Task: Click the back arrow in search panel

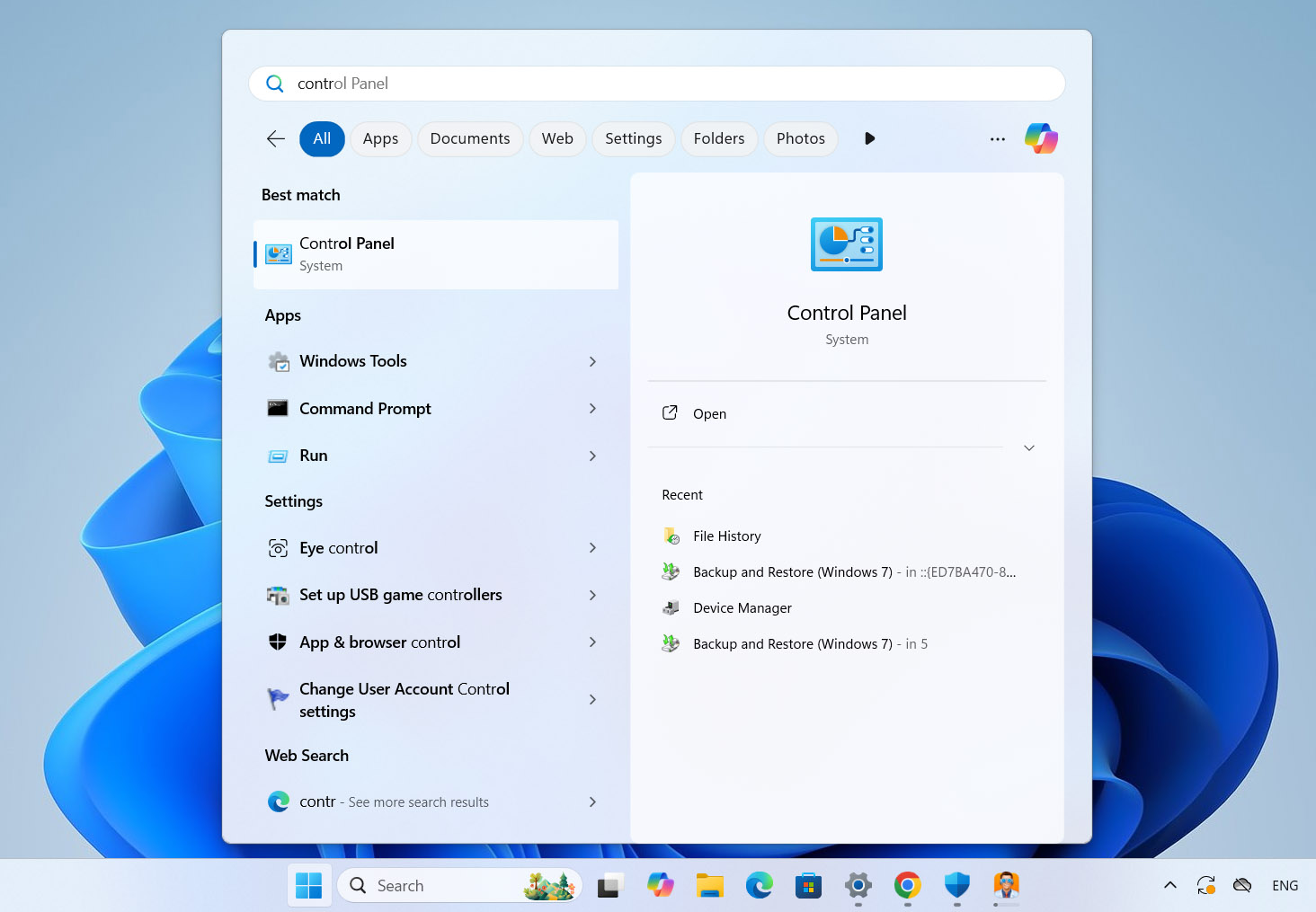Action: 276,138
